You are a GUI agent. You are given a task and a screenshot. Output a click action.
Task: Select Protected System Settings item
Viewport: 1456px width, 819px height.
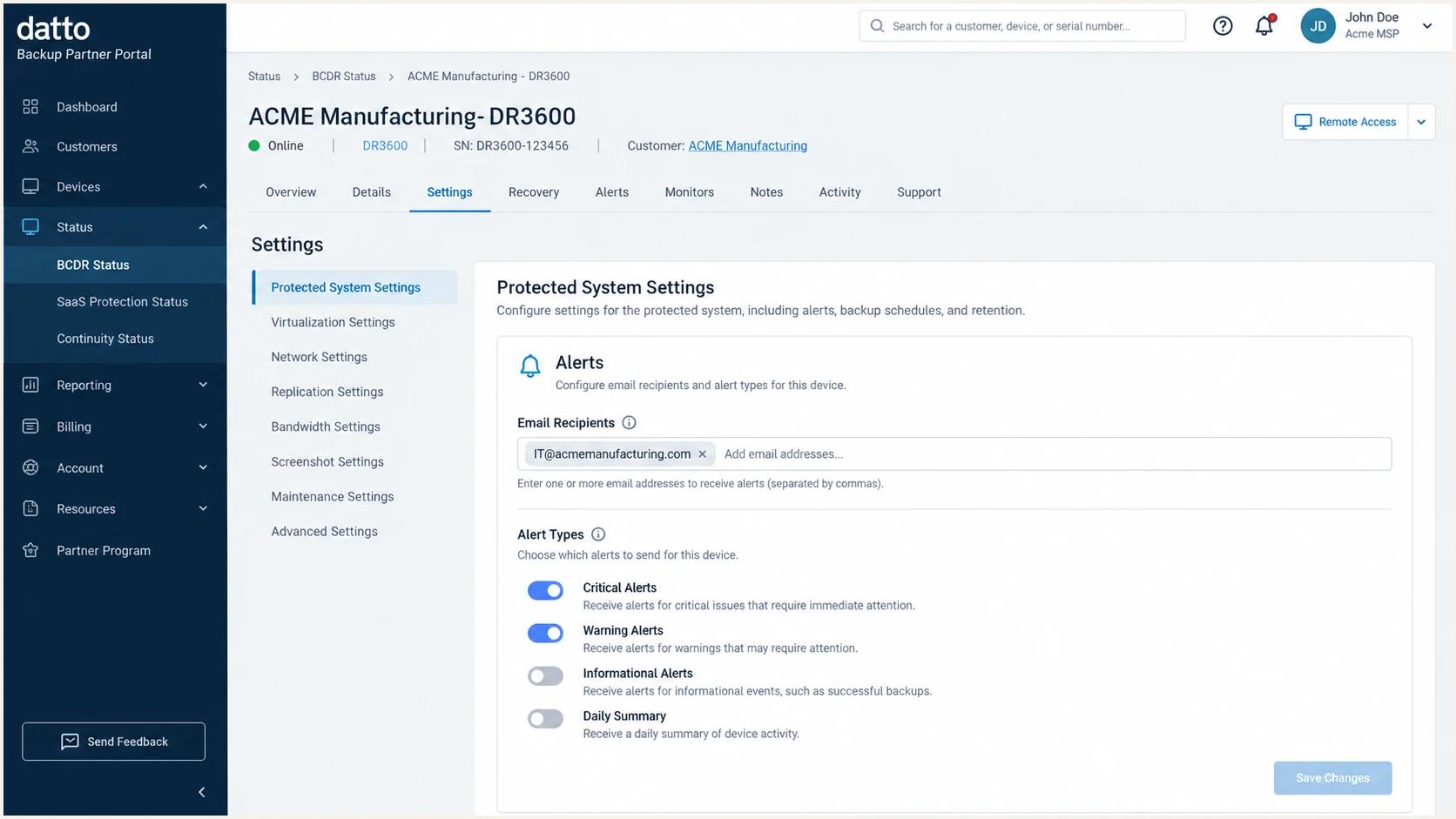pyautogui.click(x=354, y=287)
